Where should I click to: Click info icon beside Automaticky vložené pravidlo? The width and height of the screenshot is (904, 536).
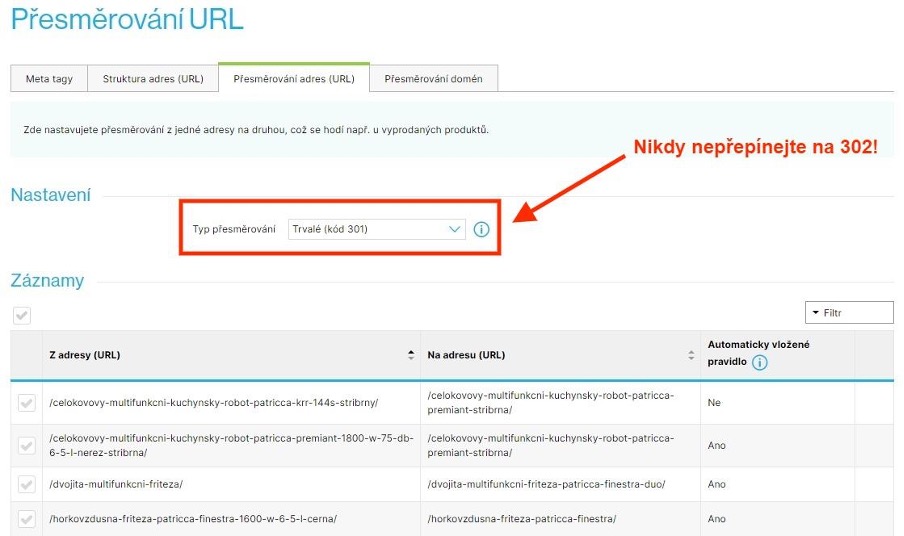click(759, 362)
